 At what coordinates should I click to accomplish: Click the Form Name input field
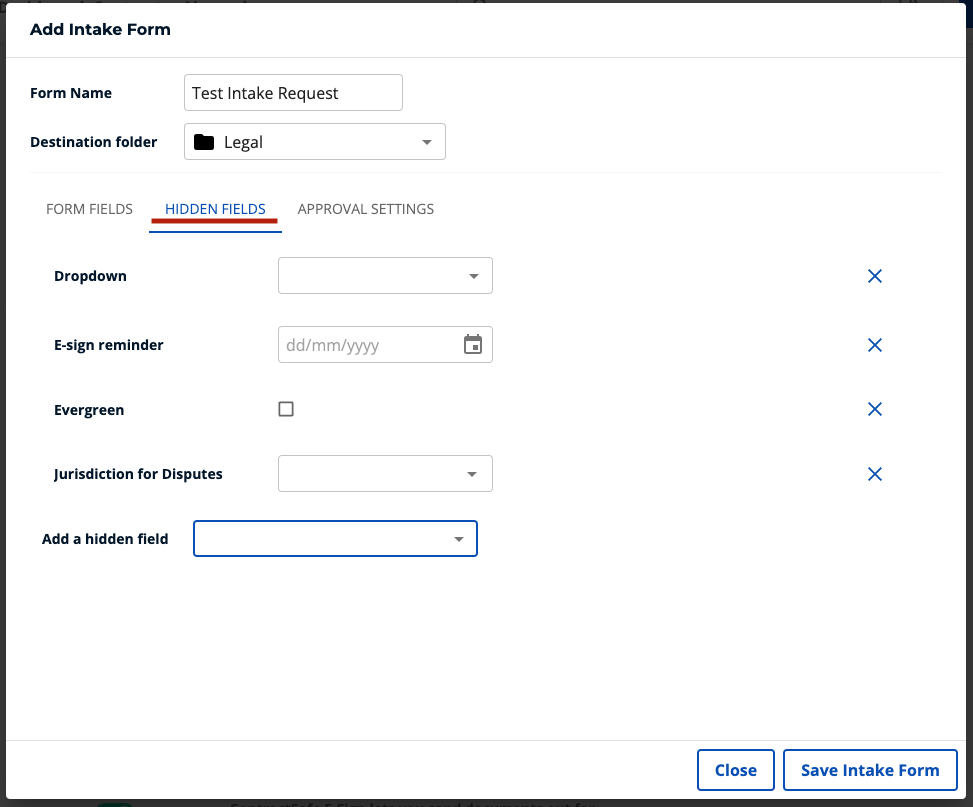[292, 92]
